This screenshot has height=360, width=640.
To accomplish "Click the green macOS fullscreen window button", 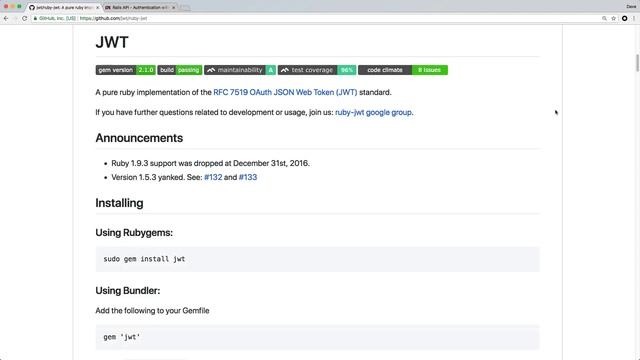I will pyautogui.click(x=19, y=7).
